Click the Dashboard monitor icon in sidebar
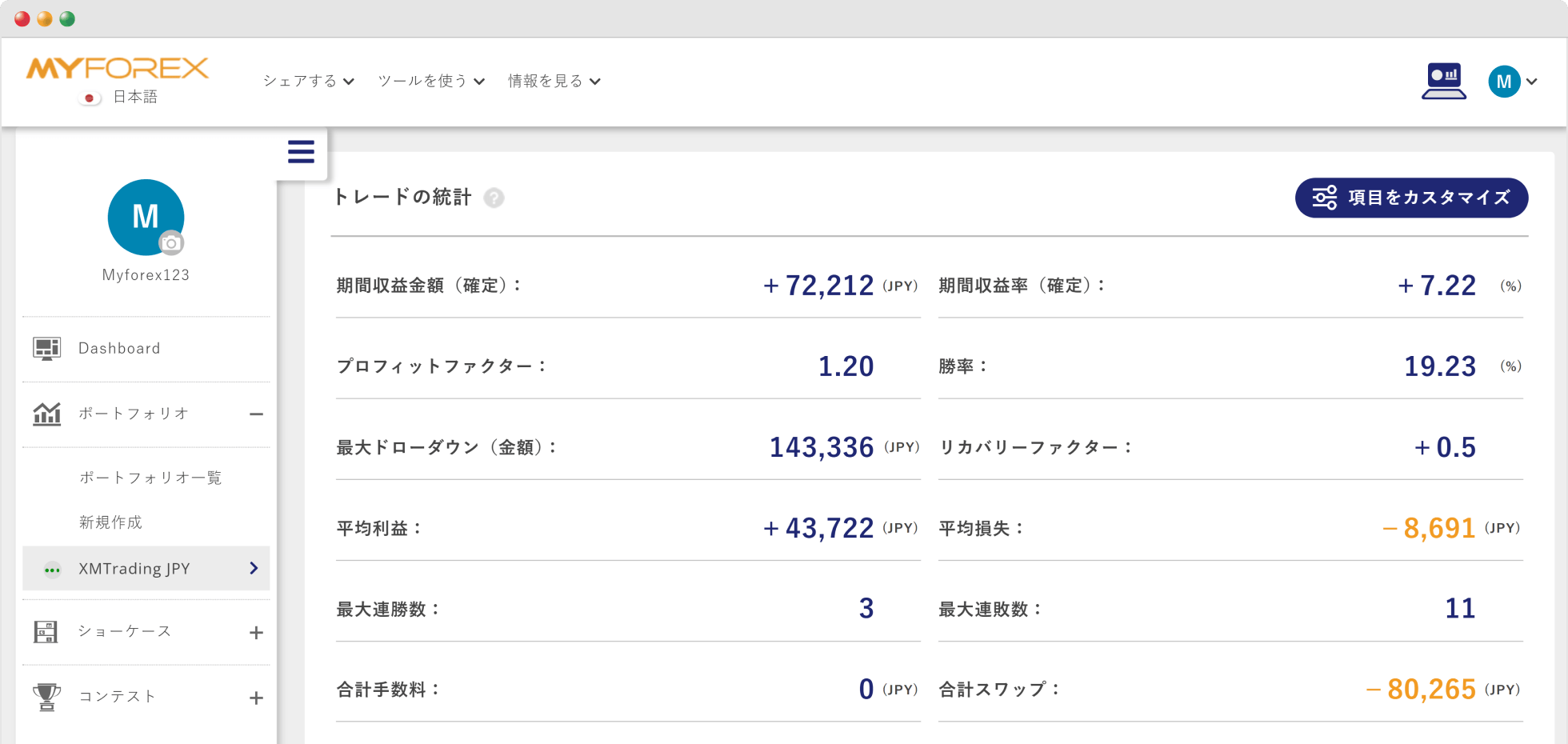The height and width of the screenshot is (744, 1568). tap(46, 349)
